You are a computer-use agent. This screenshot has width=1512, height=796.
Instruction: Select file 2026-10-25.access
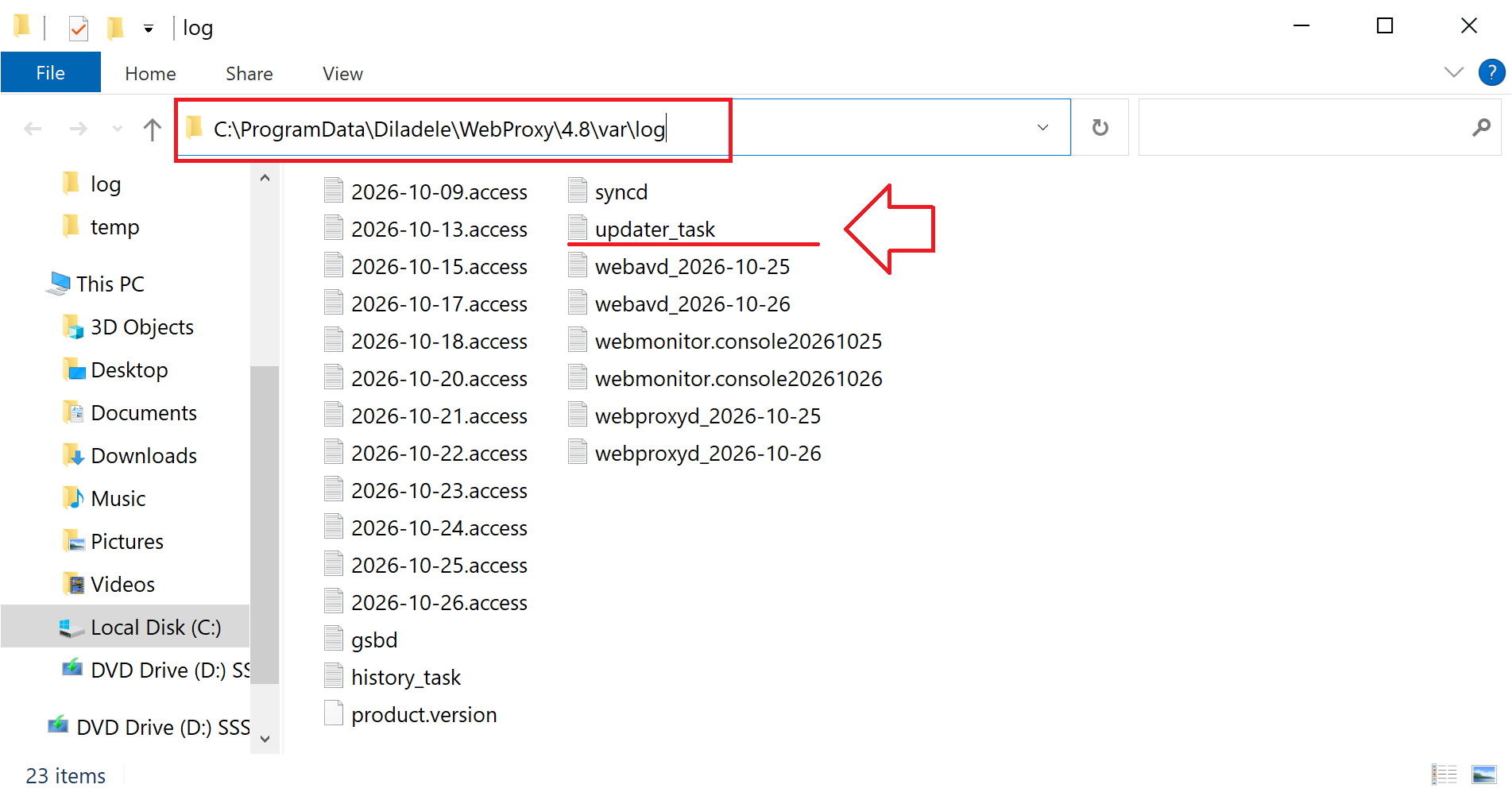427,566
